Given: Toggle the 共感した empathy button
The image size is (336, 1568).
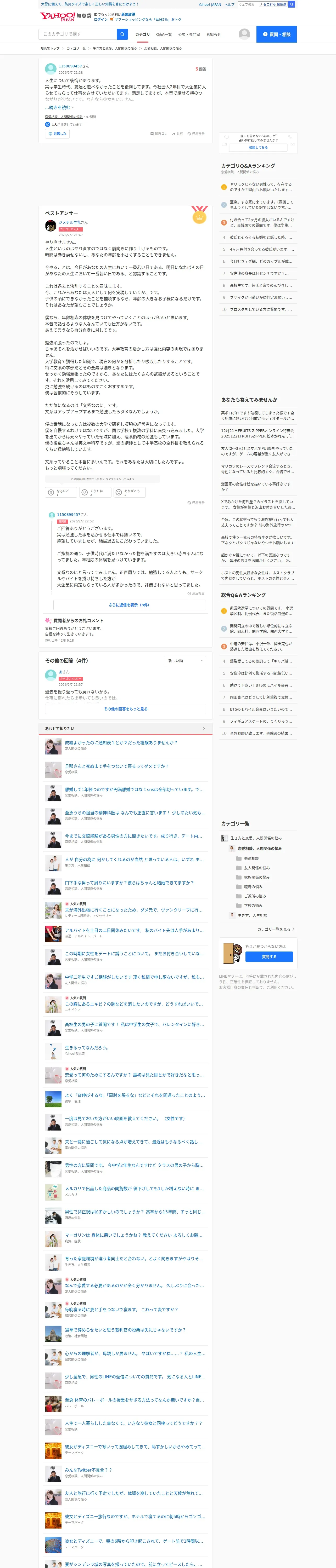Looking at the screenshot, I should coord(57,133).
